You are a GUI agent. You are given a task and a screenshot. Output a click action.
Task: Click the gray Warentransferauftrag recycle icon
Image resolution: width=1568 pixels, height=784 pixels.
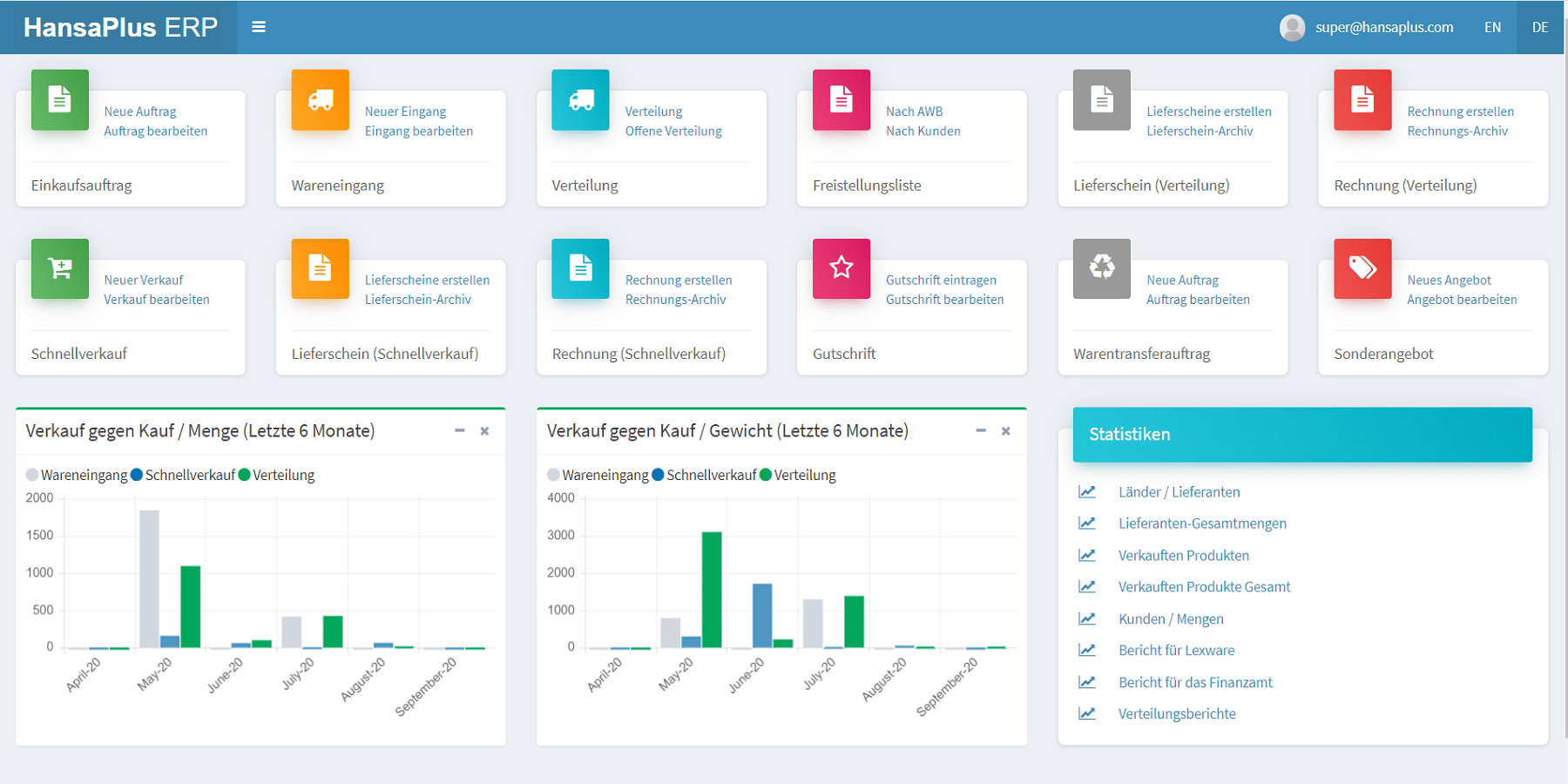[1101, 268]
